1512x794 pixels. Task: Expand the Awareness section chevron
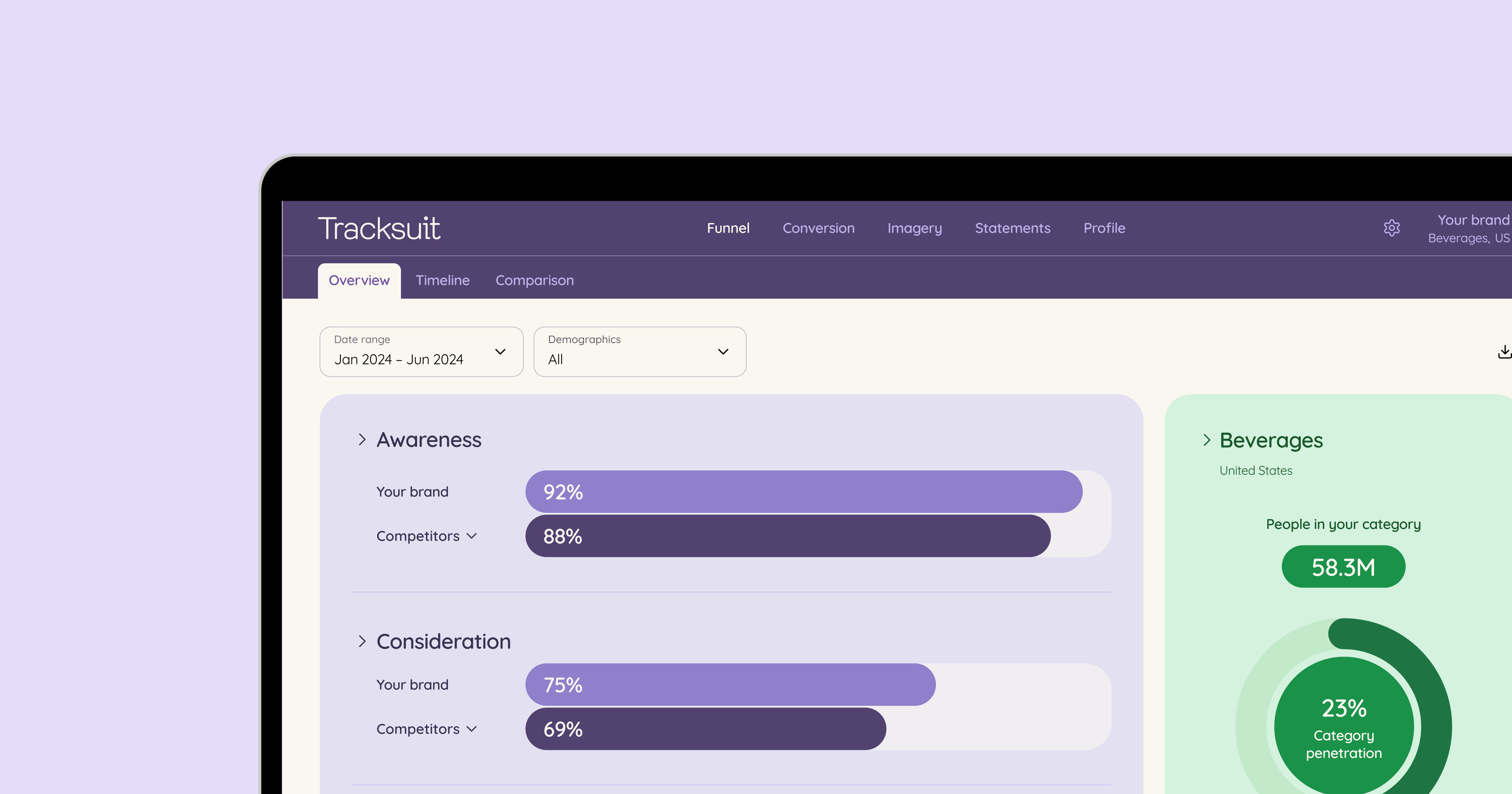(362, 440)
